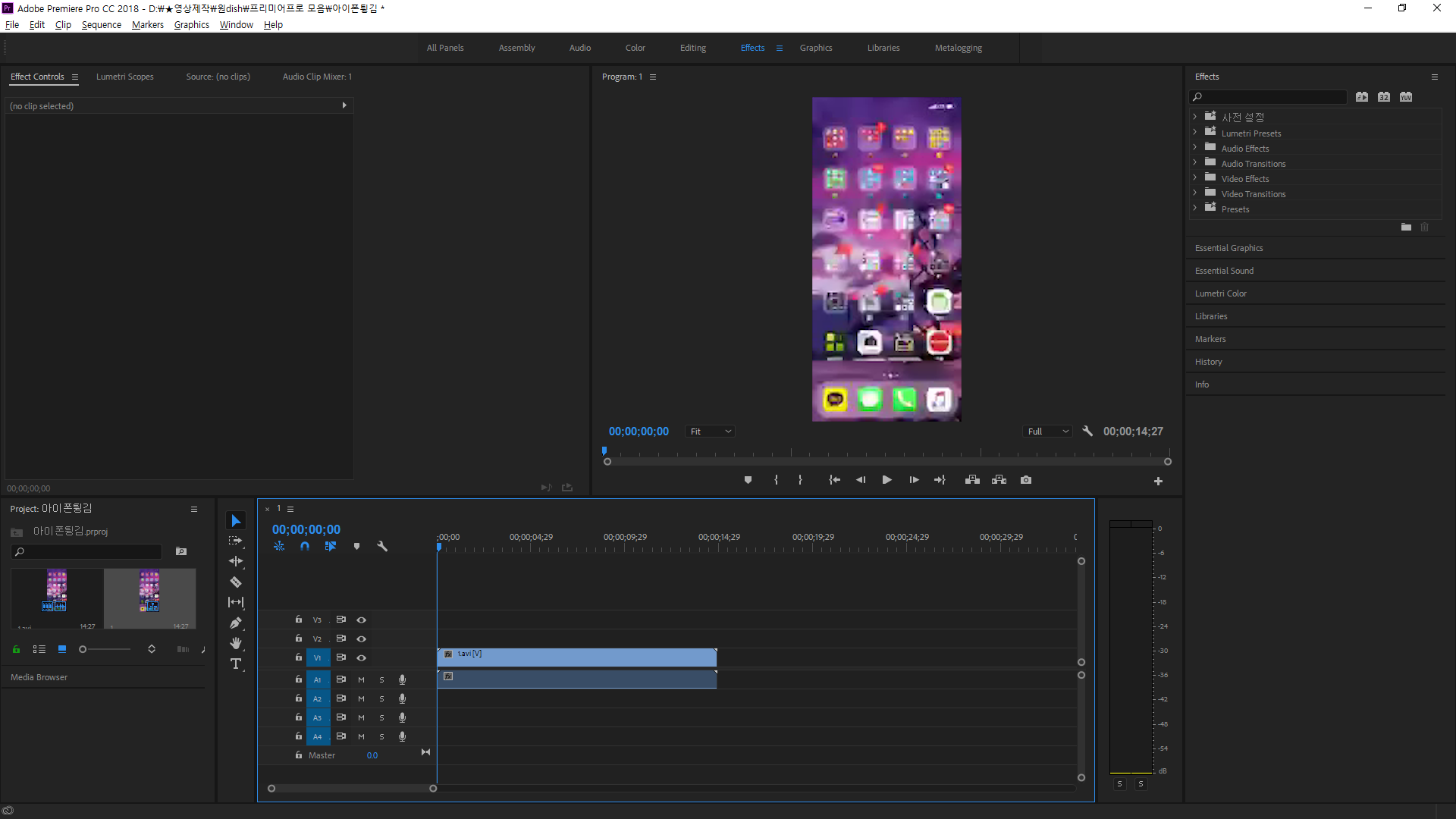Select the Razor tool
The image size is (1456, 819).
236,582
